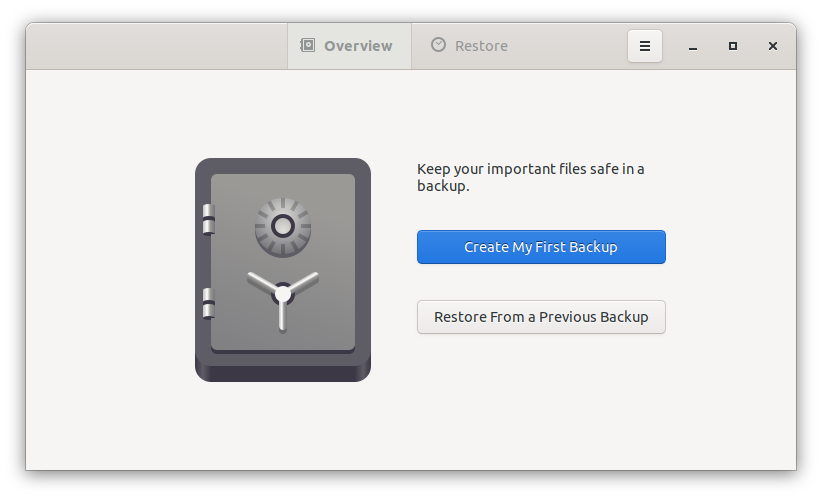The height and width of the screenshot is (499, 822).
Task: Open the hamburger main menu
Action: point(645,46)
